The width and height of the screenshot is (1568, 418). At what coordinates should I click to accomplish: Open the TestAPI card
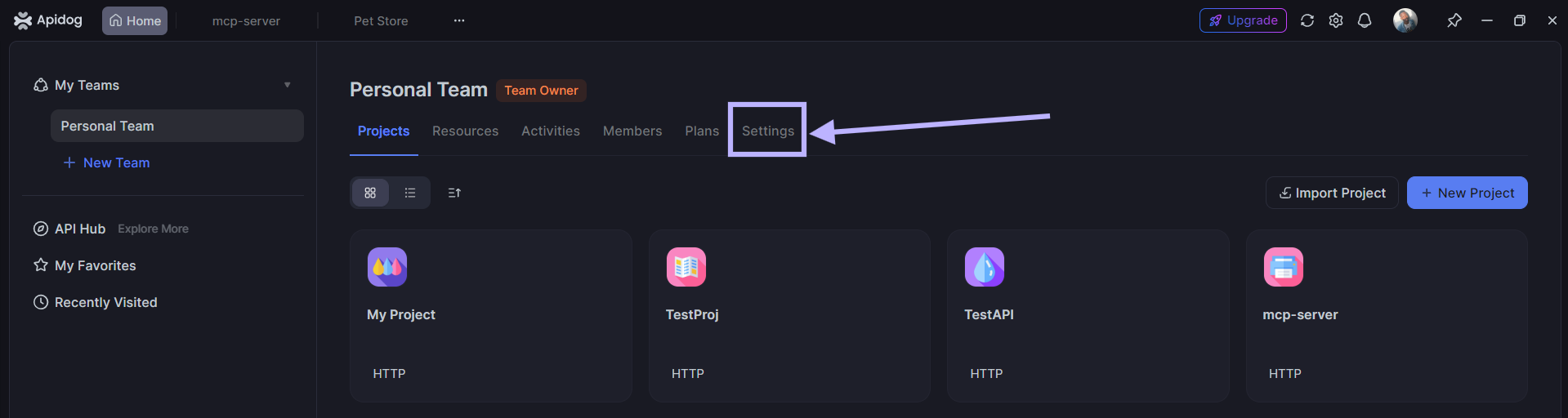[x=1088, y=316]
